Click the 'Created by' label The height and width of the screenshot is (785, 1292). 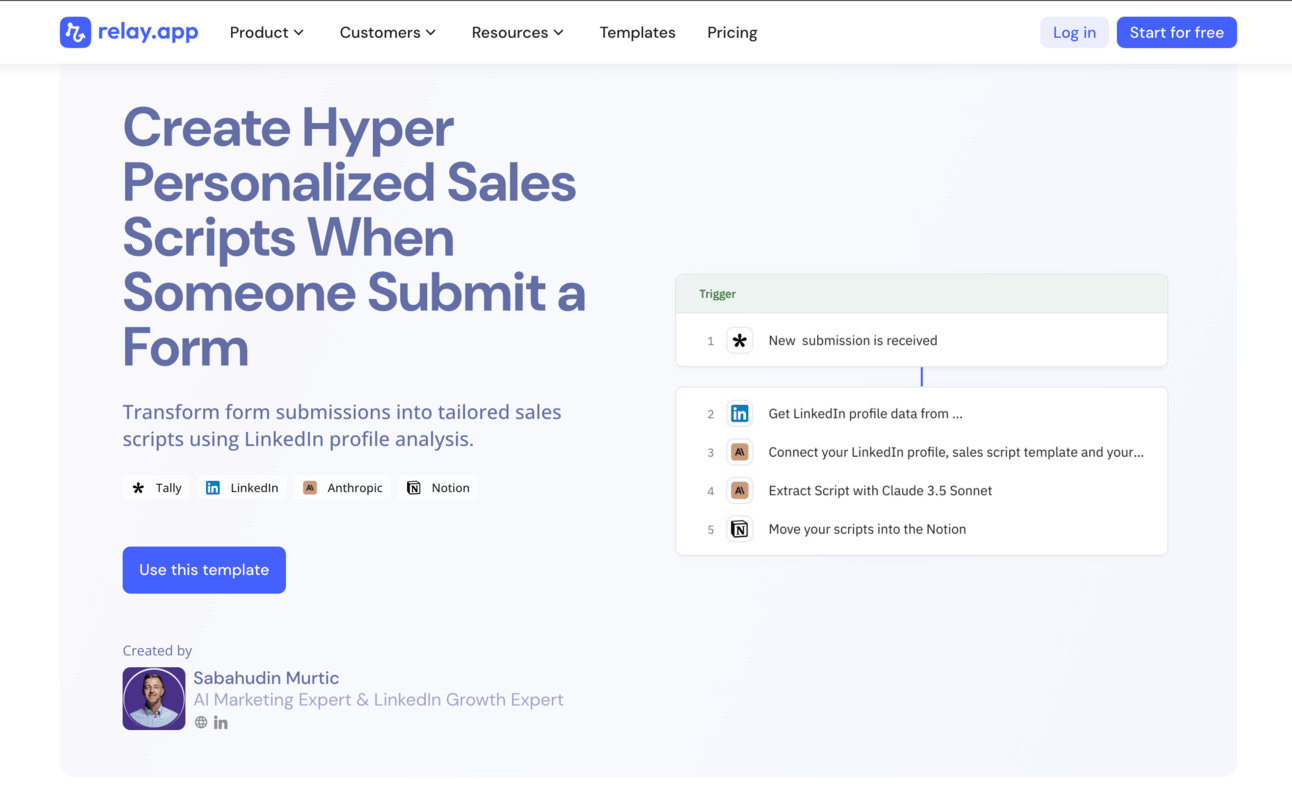157,651
